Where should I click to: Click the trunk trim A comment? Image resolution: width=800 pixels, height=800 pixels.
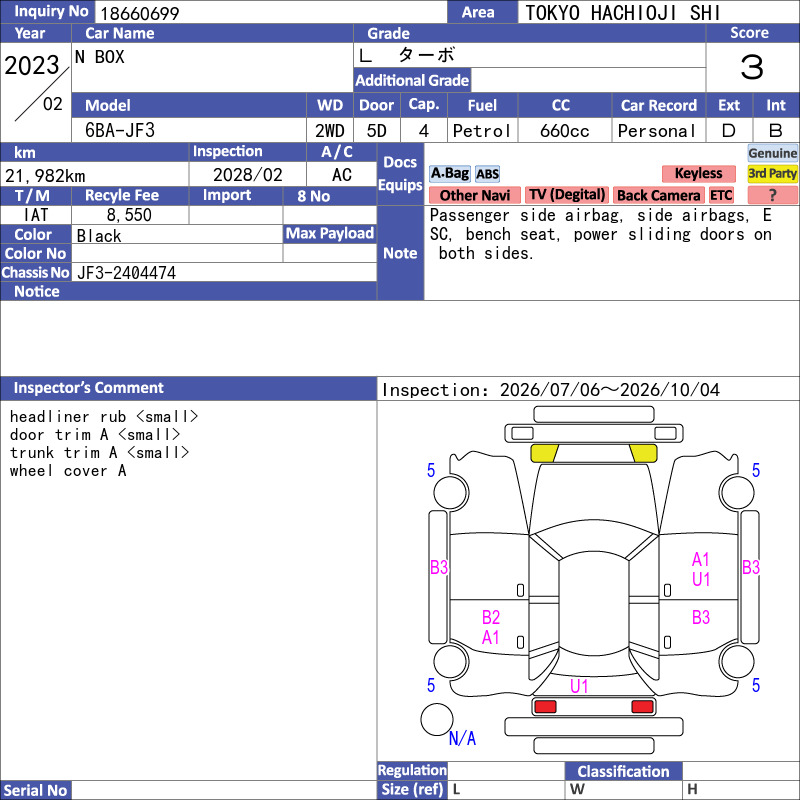tap(99, 453)
